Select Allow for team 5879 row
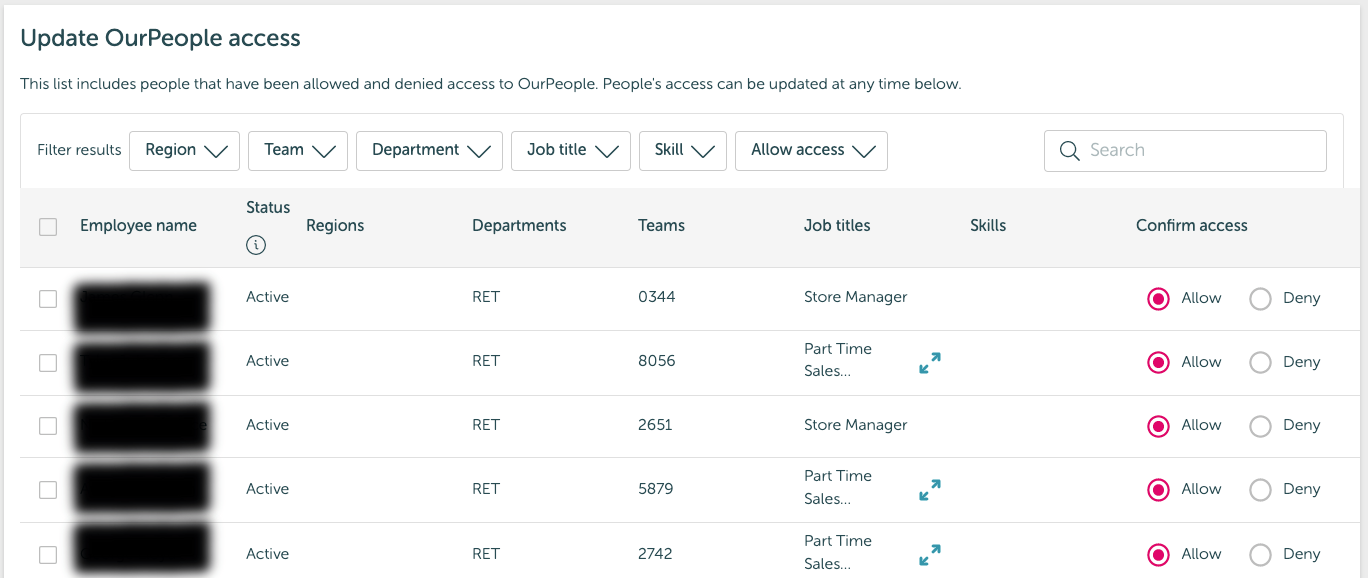 click(x=1159, y=490)
